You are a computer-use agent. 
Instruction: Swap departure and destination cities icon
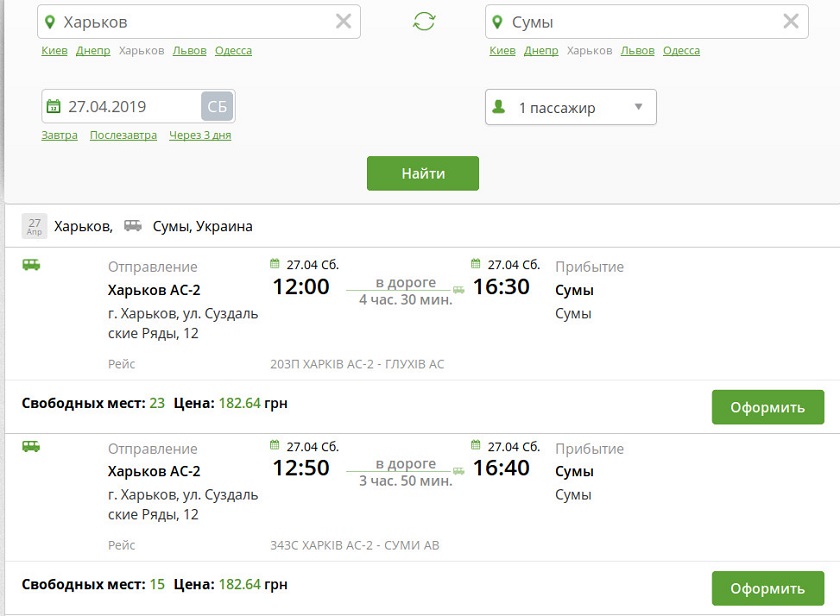424,22
